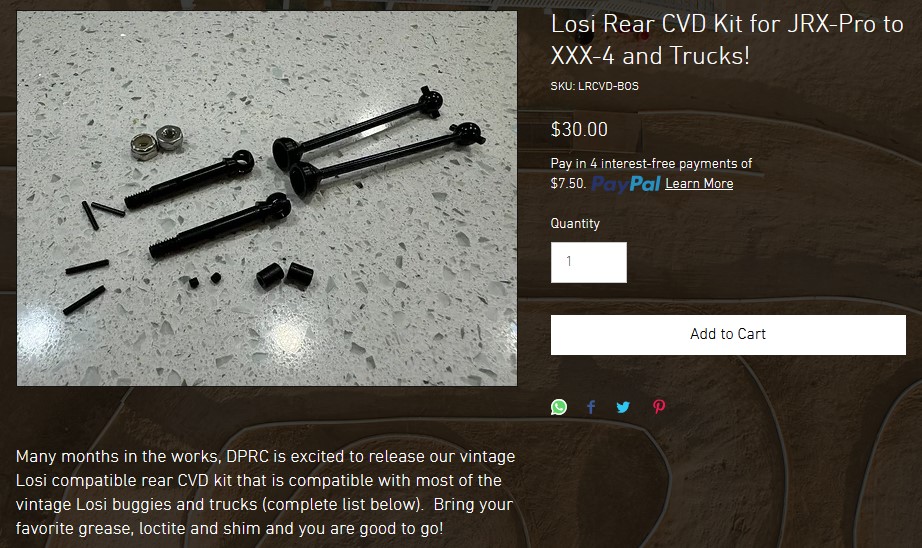Click the PayPal logo
Screen dimensions: 922x548
click(626, 184)
